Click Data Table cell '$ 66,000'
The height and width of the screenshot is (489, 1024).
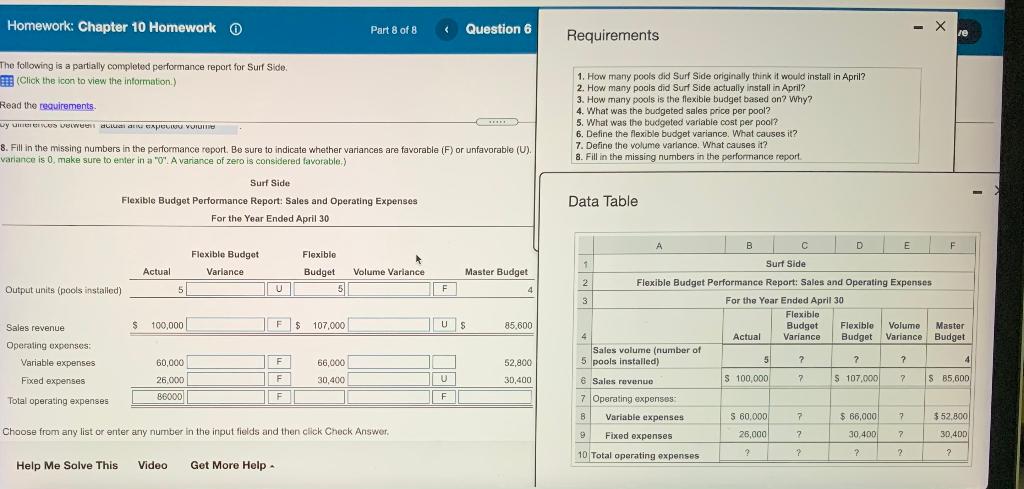(x=859, y=416)
